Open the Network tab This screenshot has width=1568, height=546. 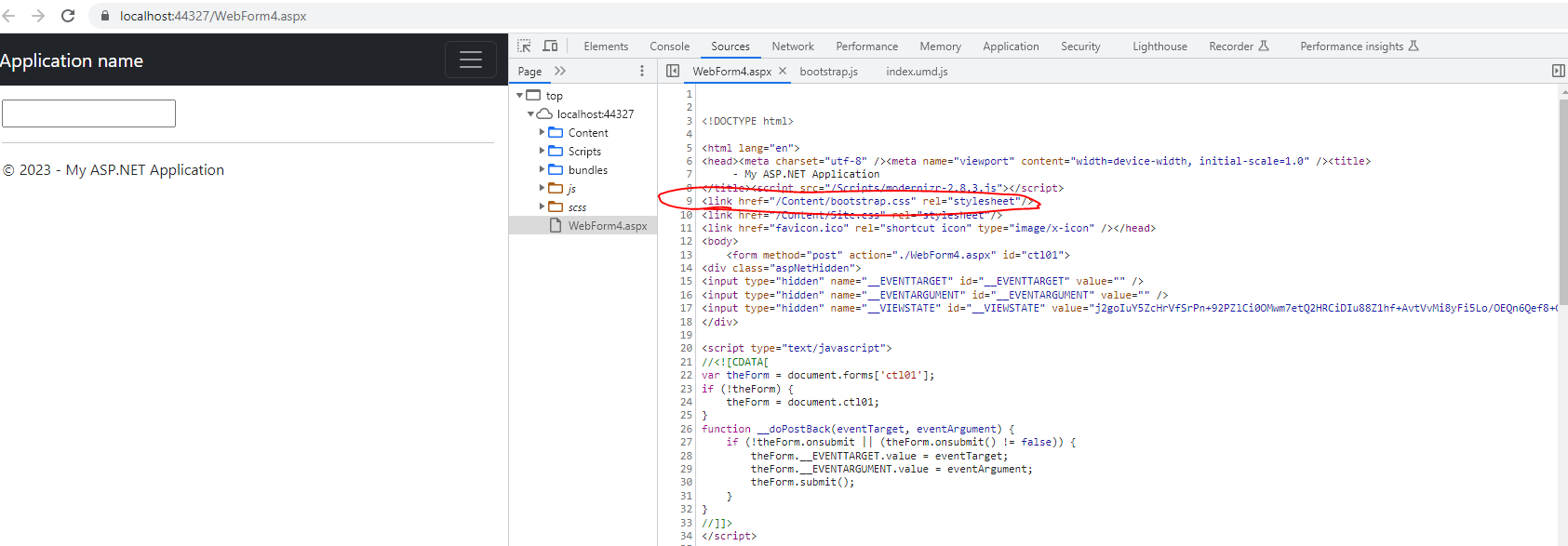coord(793,47)
